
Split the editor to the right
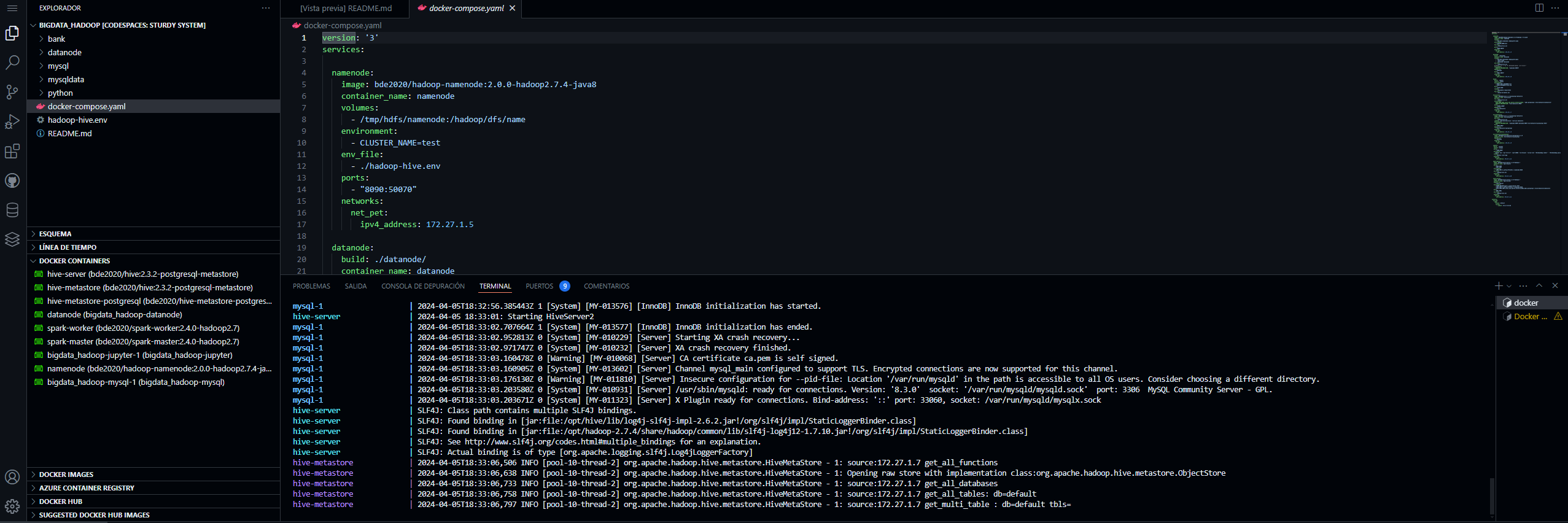pyautogui.click(x=1539, y=8)
